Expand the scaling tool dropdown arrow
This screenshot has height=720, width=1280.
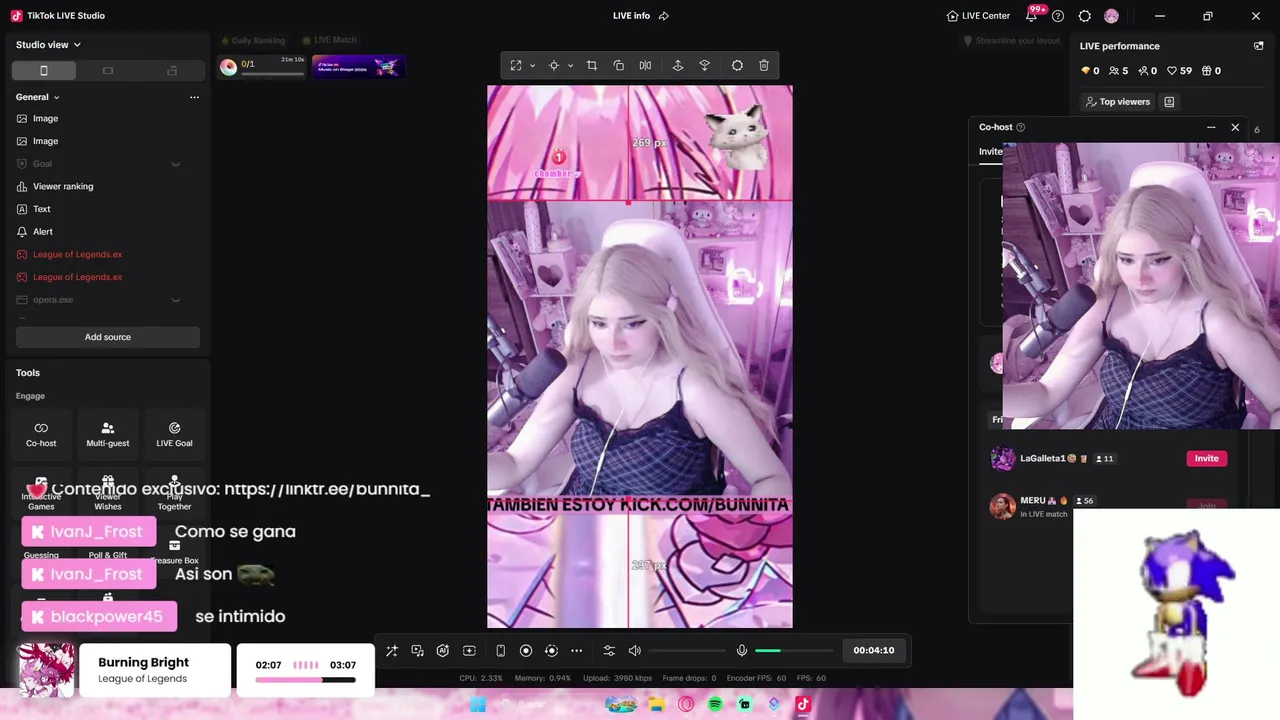coord(532,66)
